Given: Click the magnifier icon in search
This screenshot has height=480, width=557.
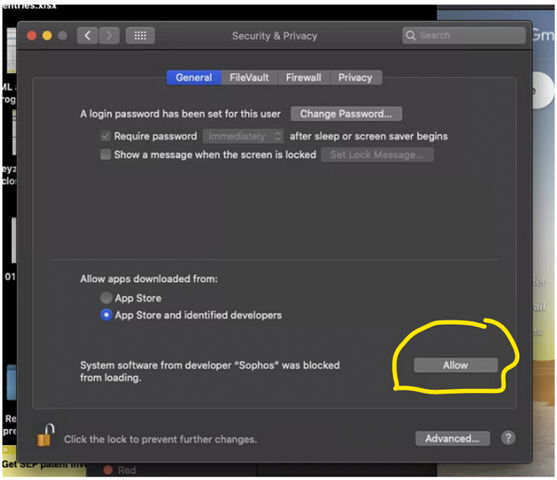Looking at the screenshot, I should point(411,36).
